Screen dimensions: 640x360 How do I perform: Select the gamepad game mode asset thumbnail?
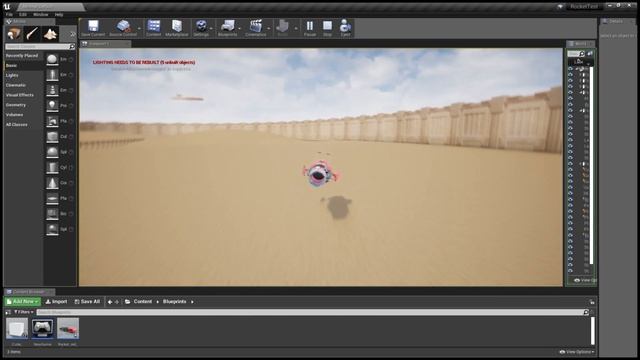[x=42, y=329]
